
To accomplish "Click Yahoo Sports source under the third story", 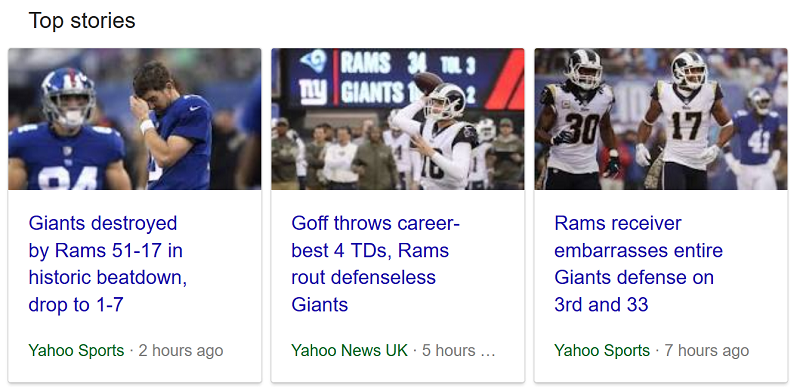I will pyautogui.click(x=602, y=351).
